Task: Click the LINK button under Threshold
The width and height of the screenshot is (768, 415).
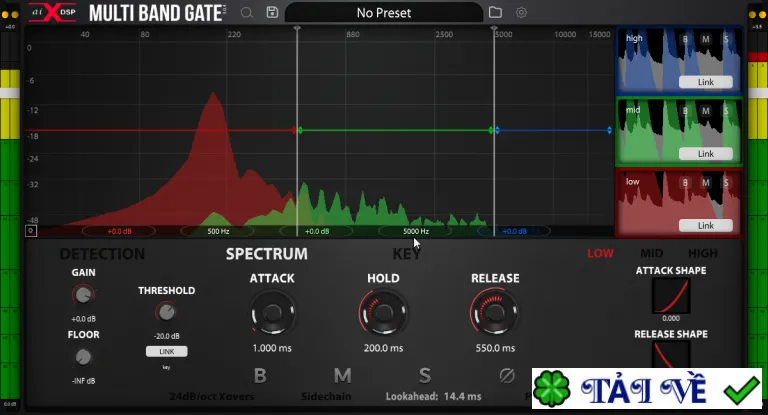Action: click(167, 351)
